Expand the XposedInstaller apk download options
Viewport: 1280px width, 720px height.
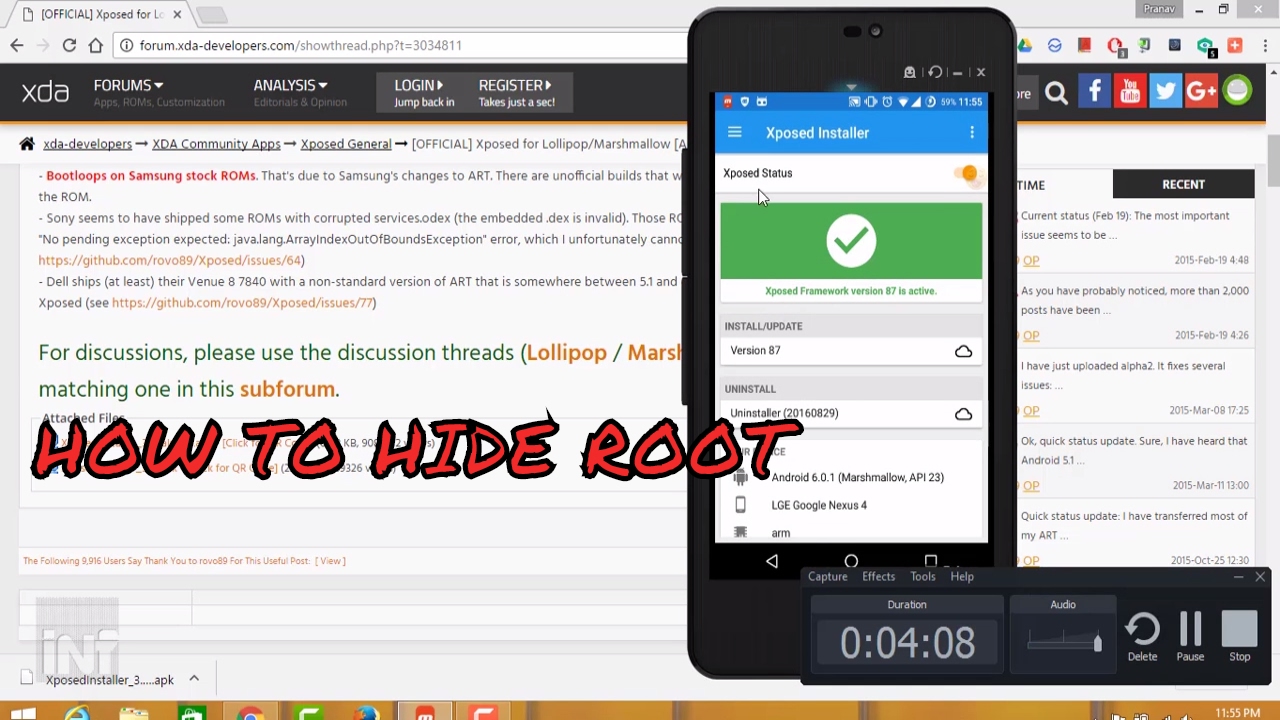tap(194, 679)
